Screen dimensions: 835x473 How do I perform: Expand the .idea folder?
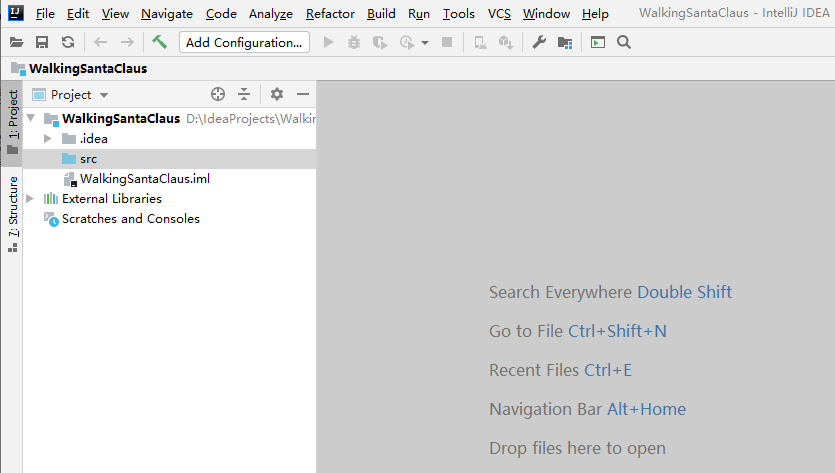point(48,138)
